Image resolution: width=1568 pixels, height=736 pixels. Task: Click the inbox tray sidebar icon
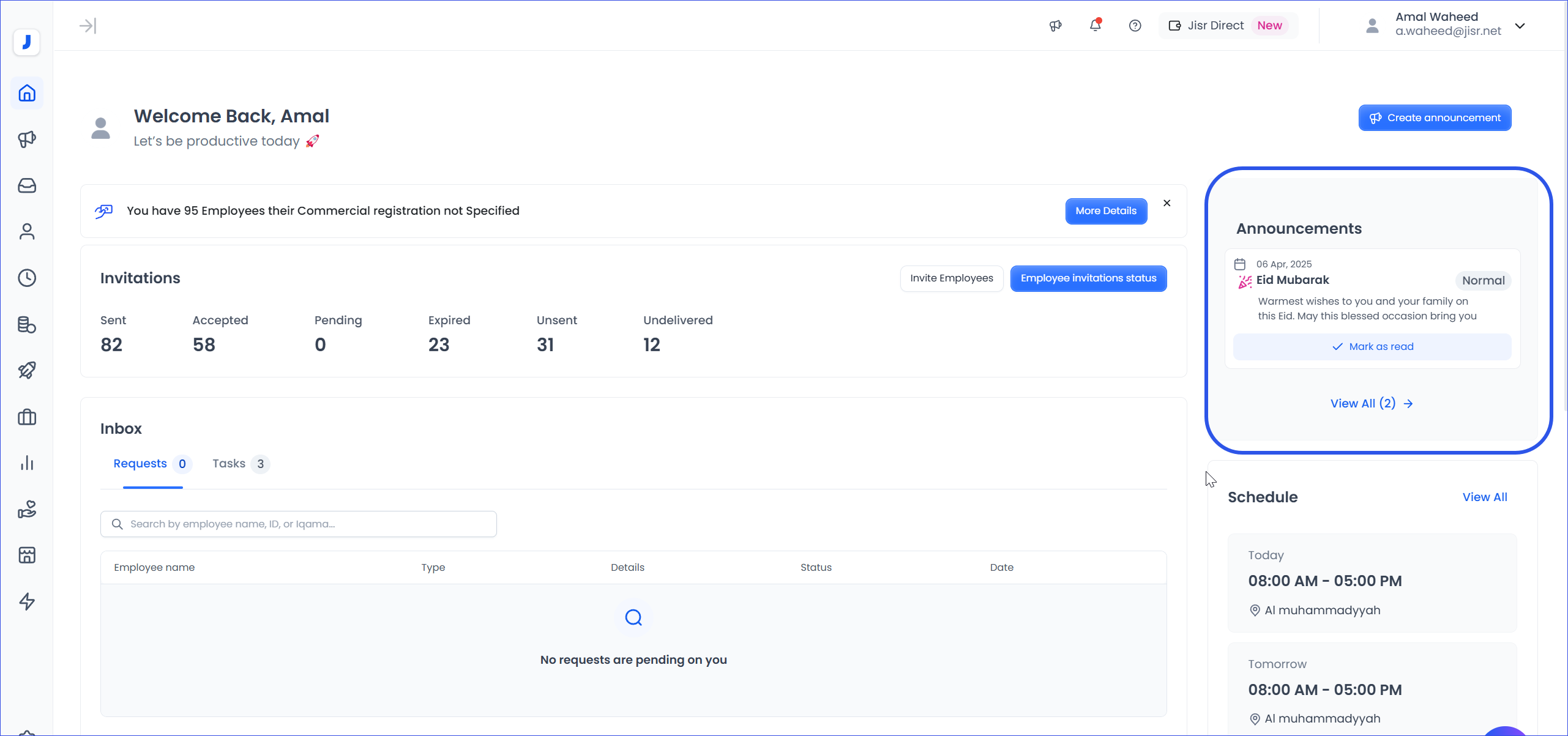pos(27,185)
